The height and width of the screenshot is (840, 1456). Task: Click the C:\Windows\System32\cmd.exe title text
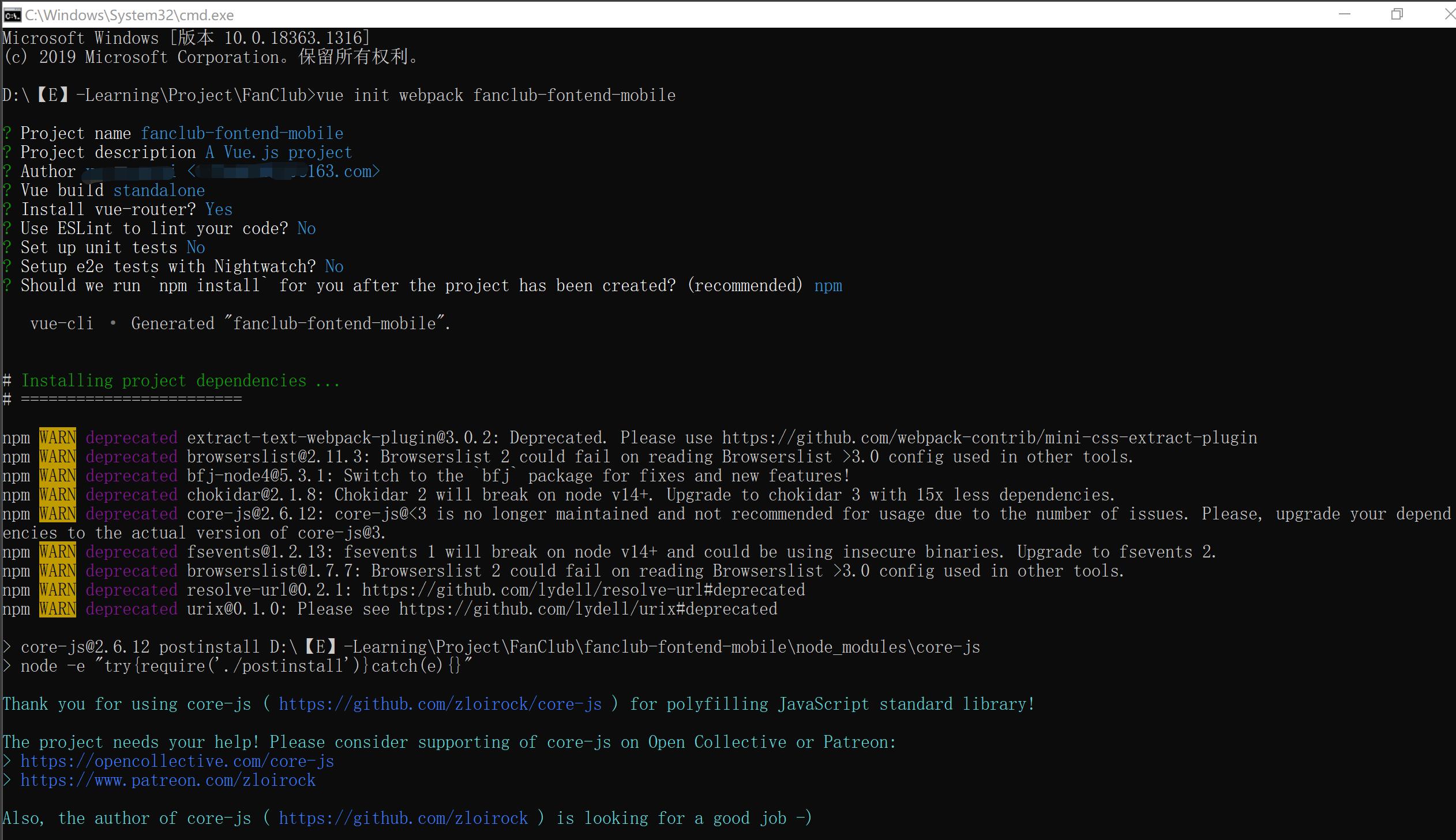point(129,15)
